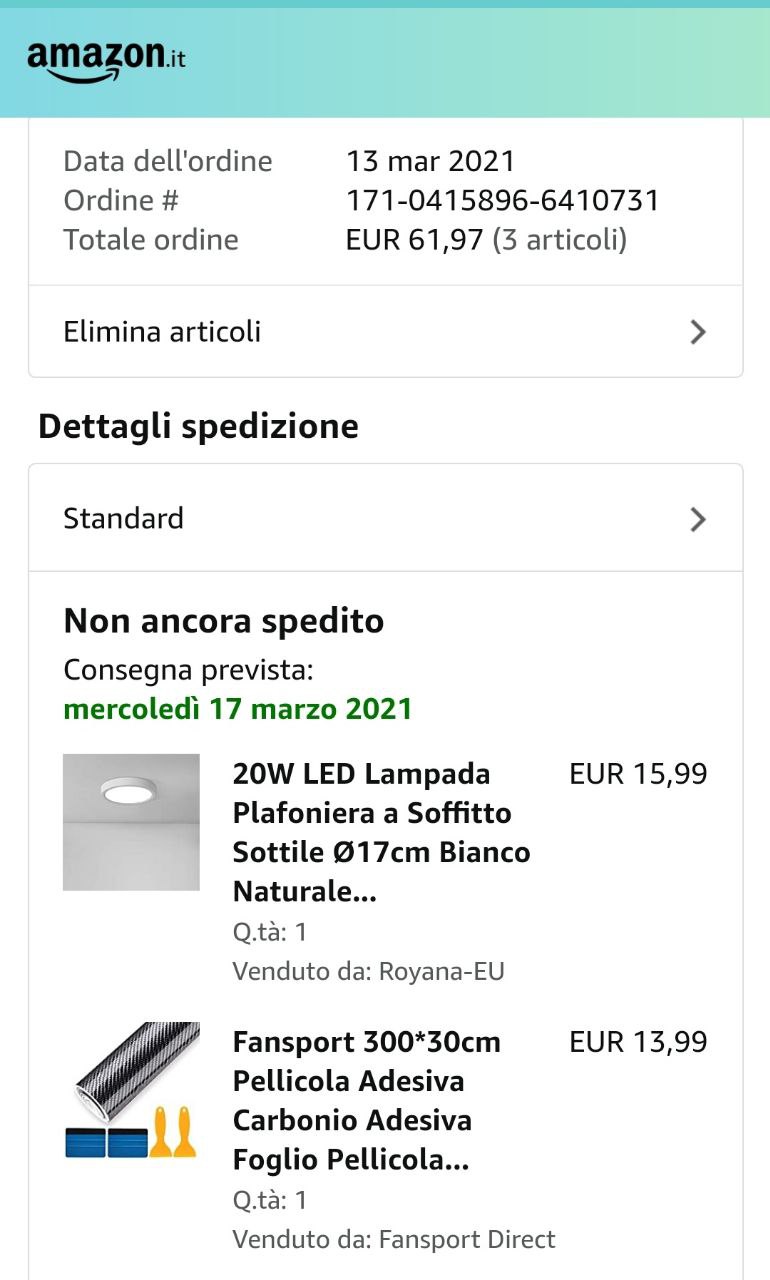The image size is (770, 1280).
Task: Click the Fansport Direct seller name
Action: pyautogui.click(x=467, y=1239)
